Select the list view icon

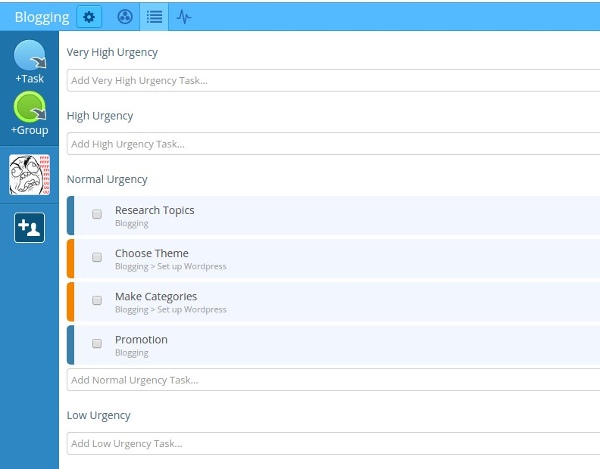pos(154,17)
